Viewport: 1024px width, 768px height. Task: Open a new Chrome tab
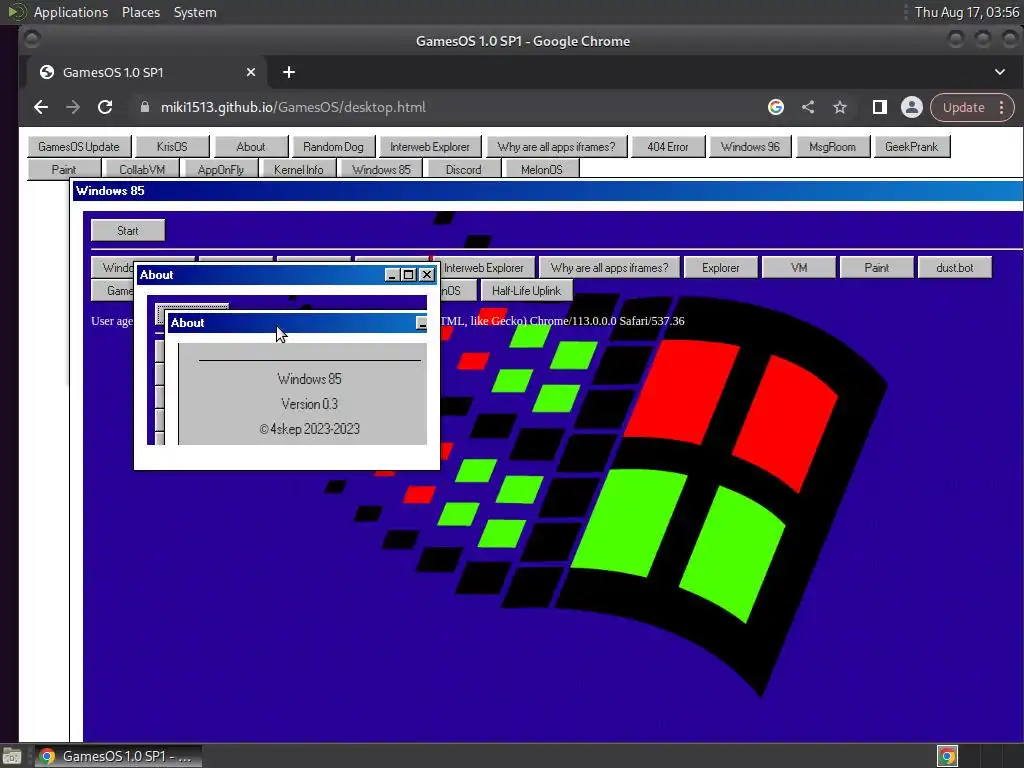(289, 72)
